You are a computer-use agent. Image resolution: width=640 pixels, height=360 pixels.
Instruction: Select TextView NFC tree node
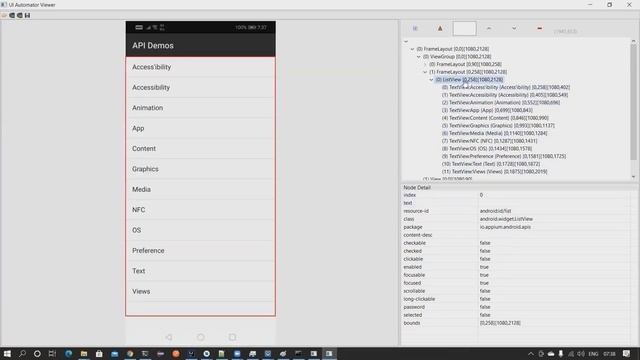[489, 141]
